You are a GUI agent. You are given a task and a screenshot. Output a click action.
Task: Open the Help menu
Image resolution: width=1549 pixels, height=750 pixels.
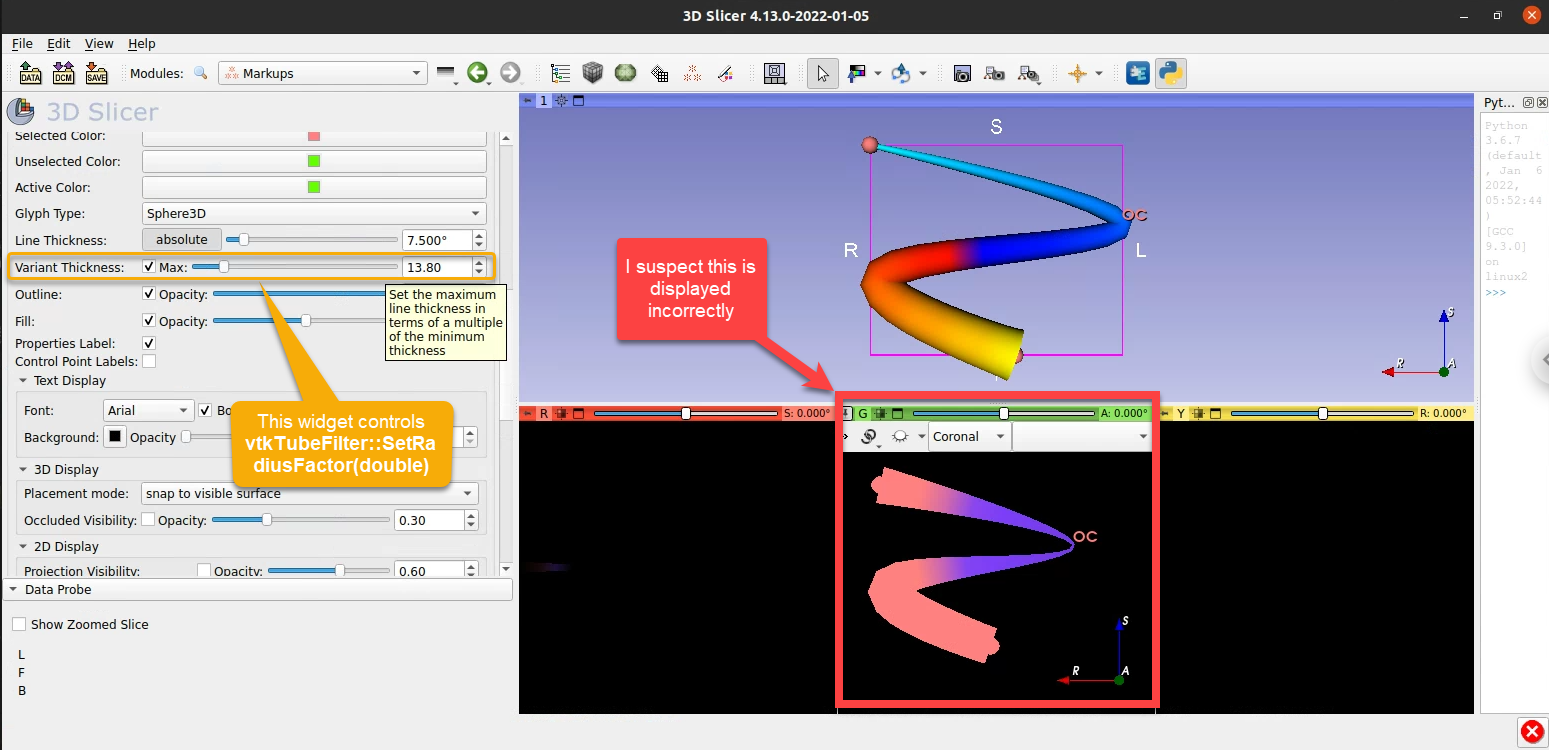(142, 44)
